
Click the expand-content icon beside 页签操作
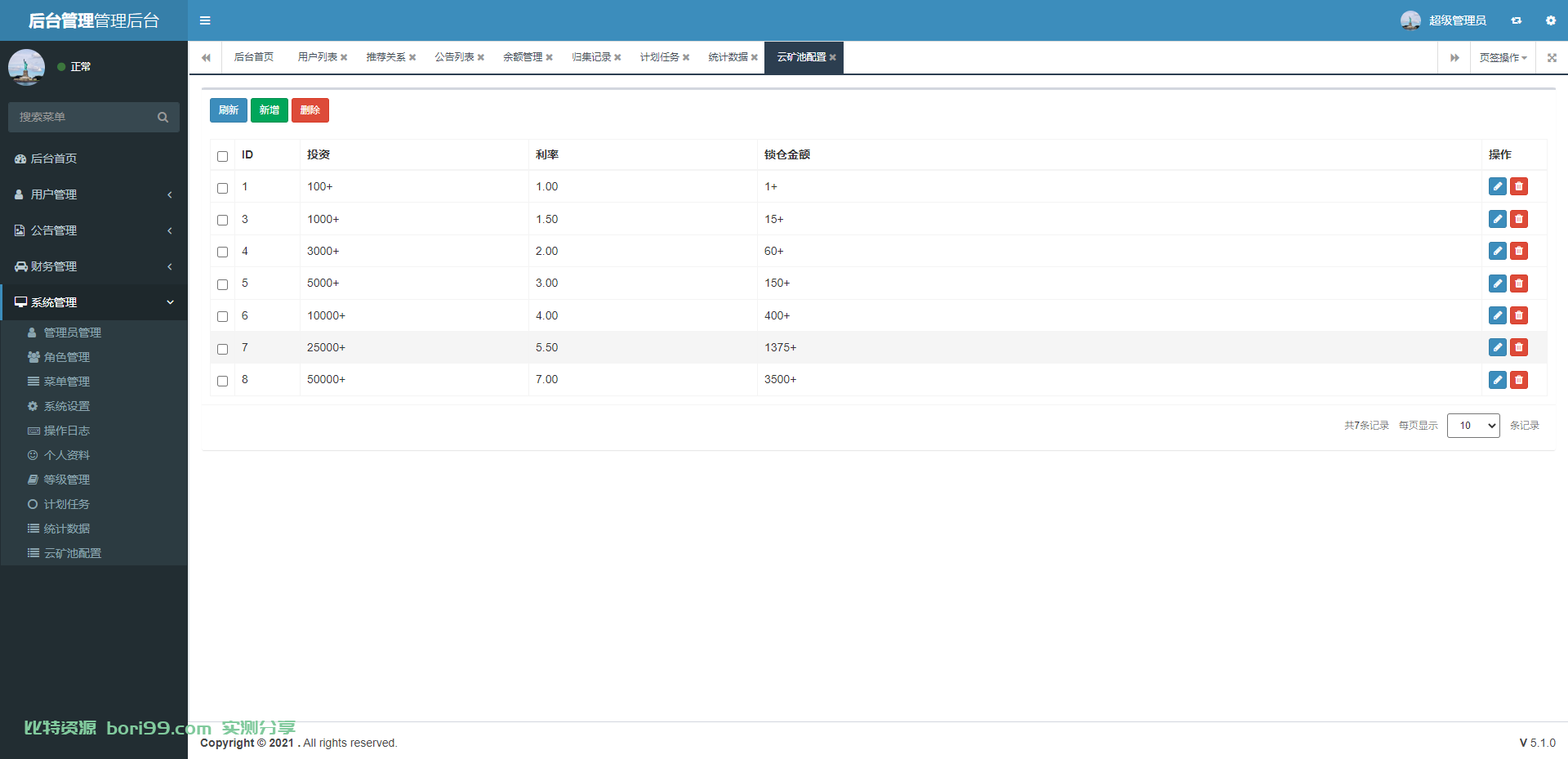1552,57
